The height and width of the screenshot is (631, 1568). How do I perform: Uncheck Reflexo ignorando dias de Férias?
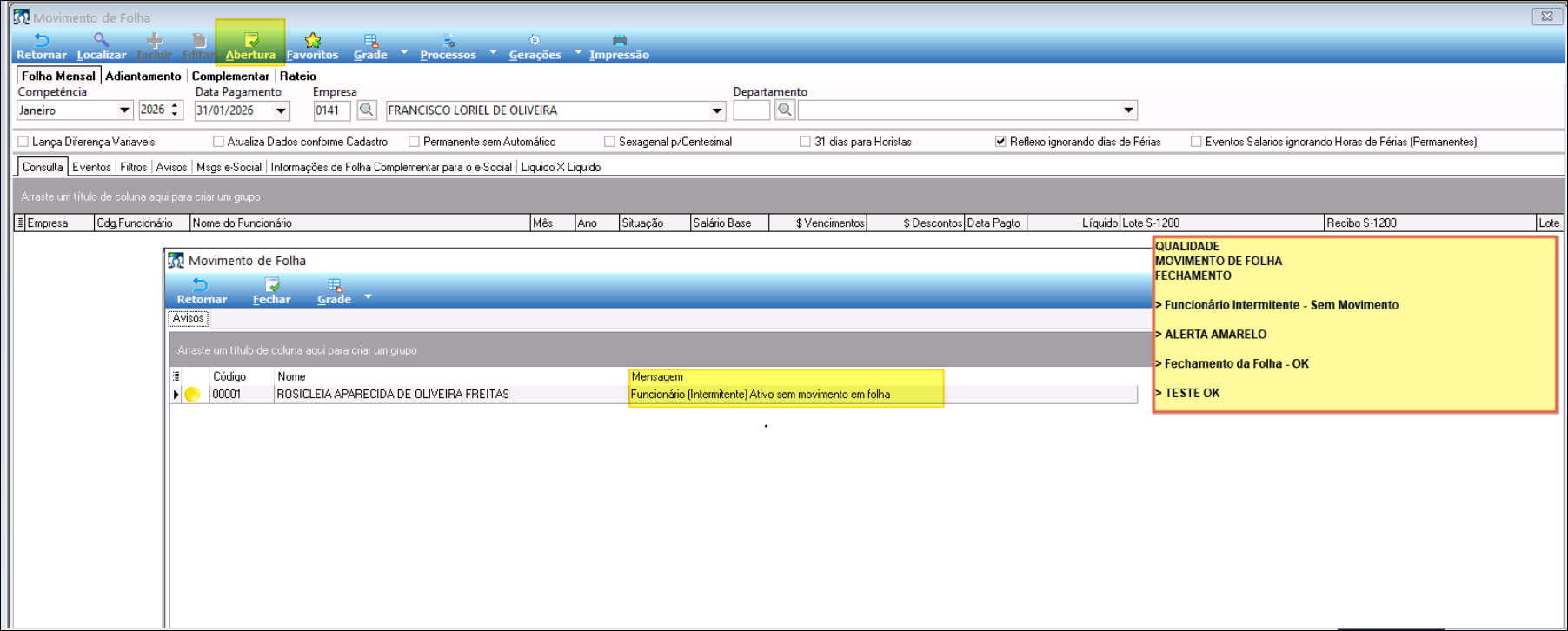coord(1000,142)
